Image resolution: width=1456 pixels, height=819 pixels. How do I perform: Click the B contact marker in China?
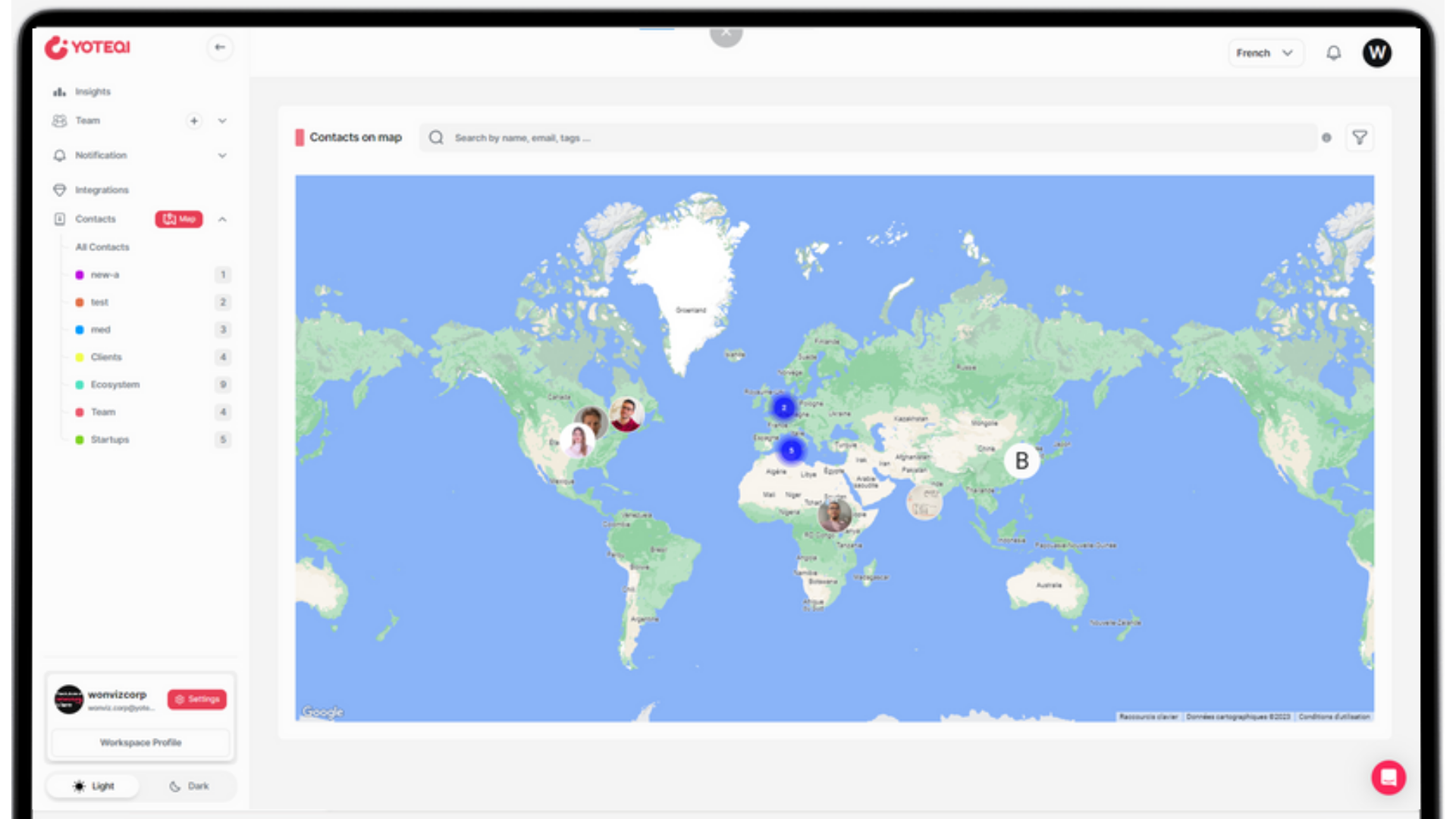click(x=1021, y=461)
